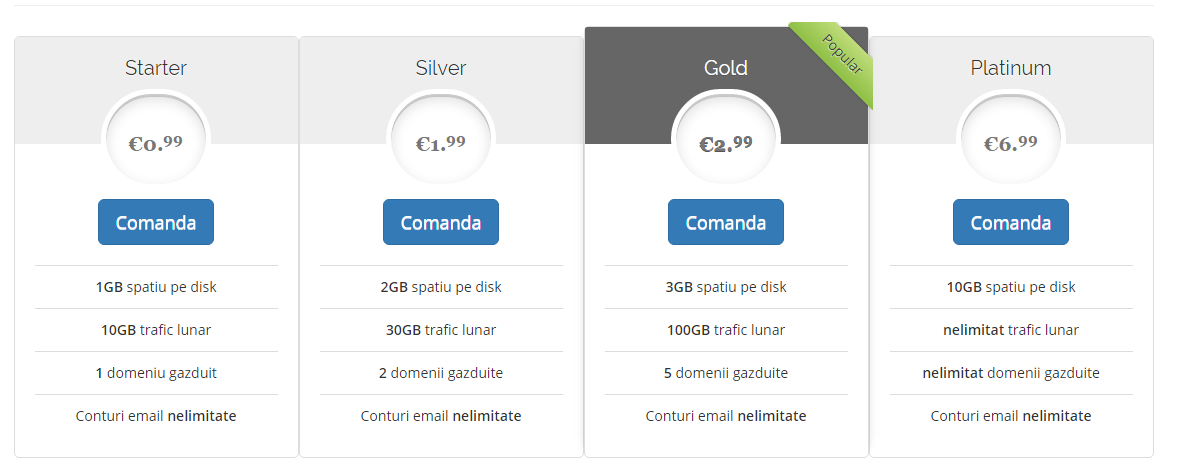Choose Comanda under the Platinum plan

coord(1011,222)
